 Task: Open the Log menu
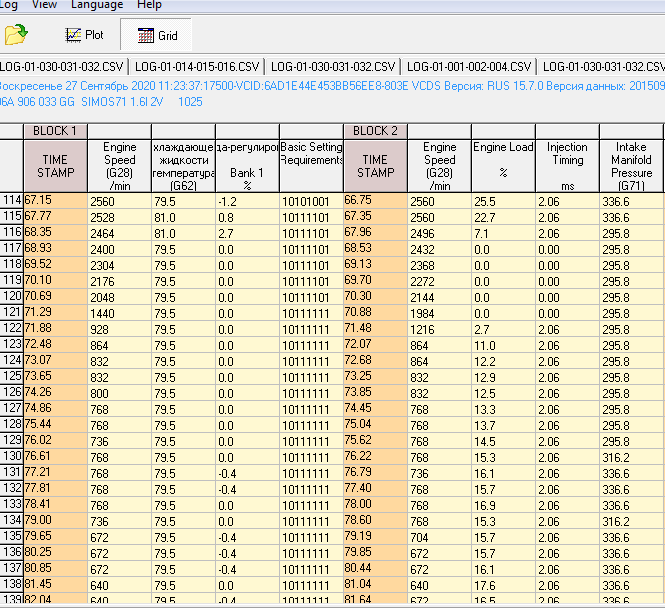8,5
